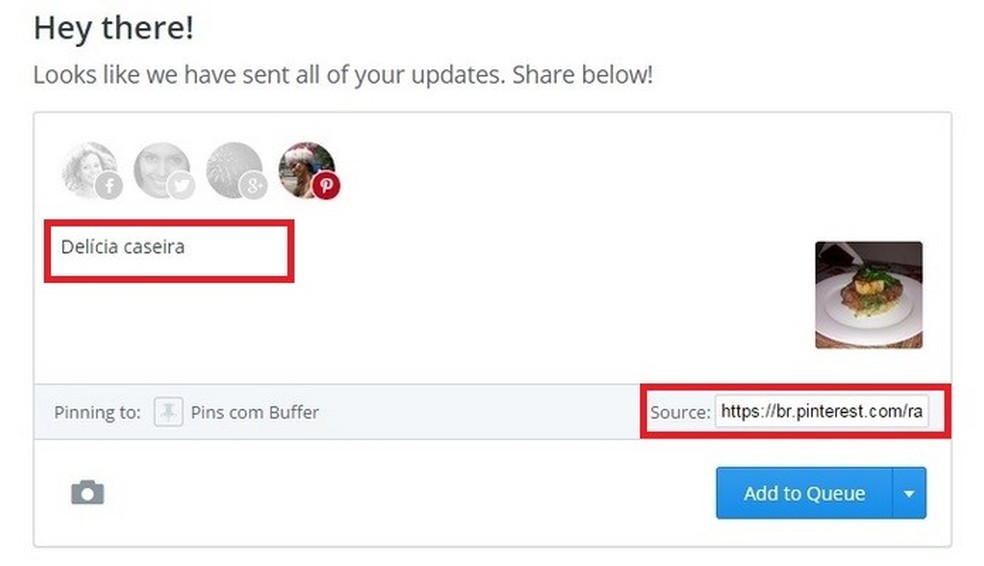Click the 'Source:' label text
The height and width of the screenshot is (566, 984).
(680, 412)
